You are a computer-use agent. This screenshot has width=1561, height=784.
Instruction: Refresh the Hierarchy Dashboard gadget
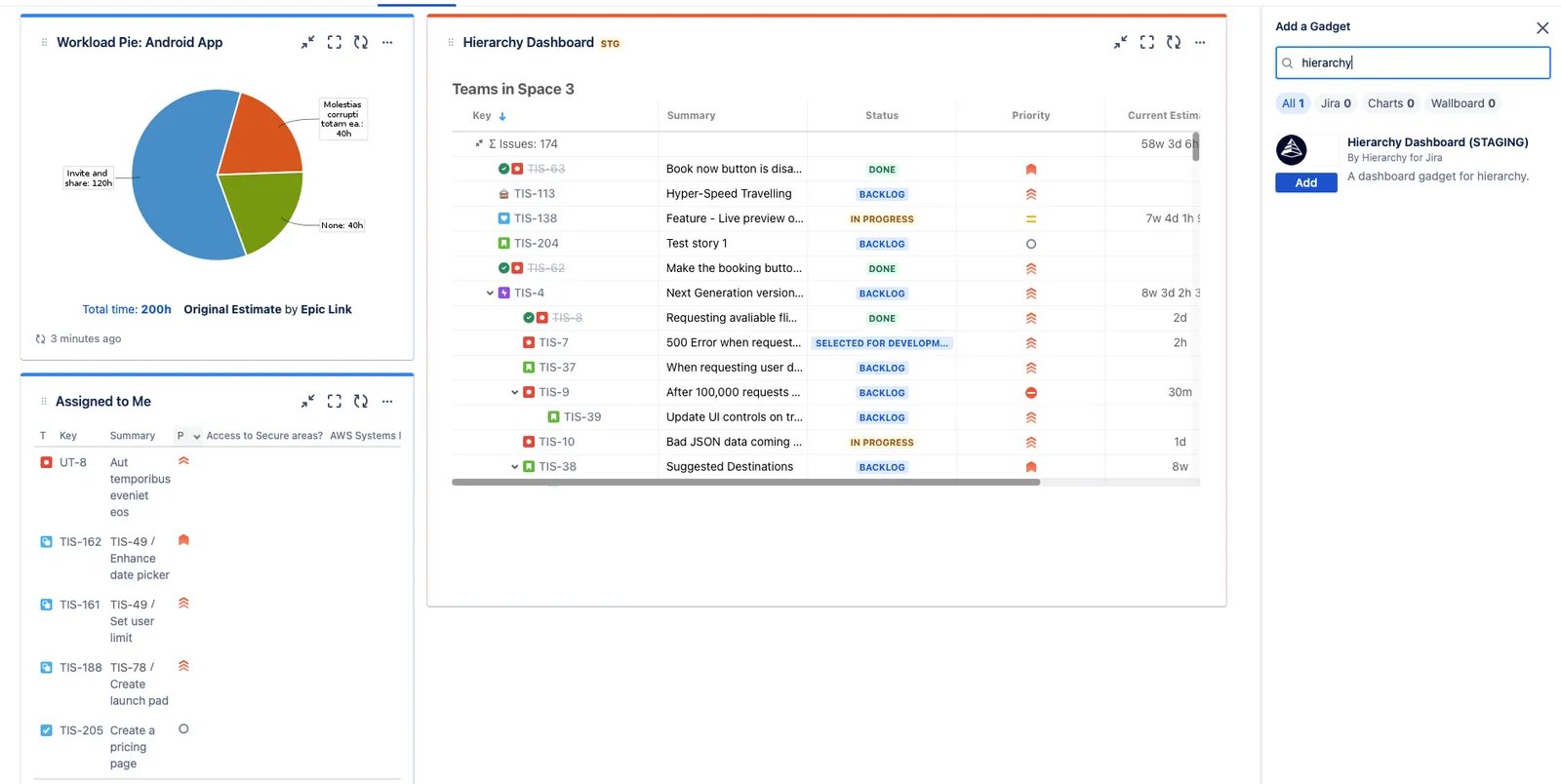1174,42
